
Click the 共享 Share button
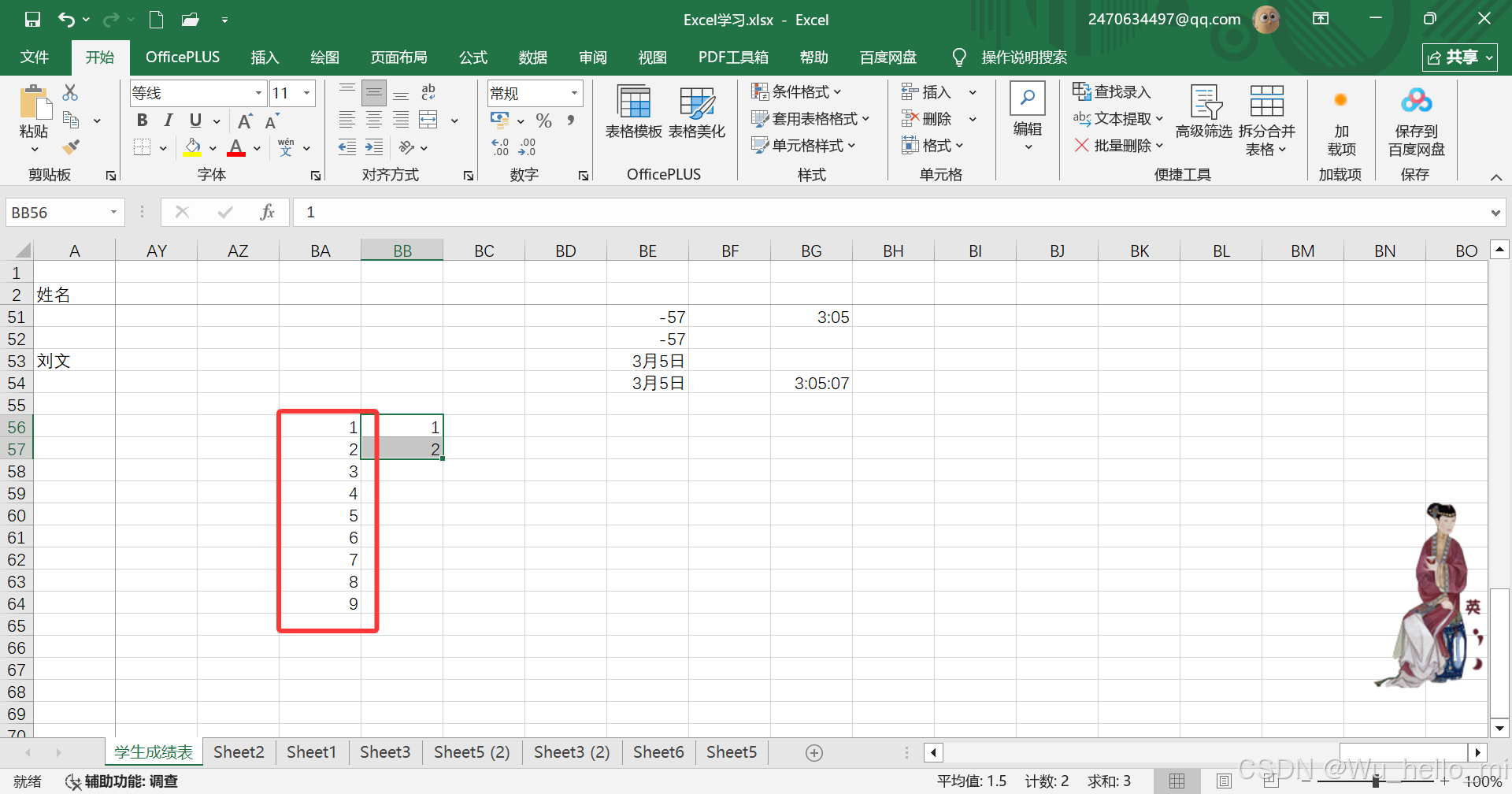click(x=1460, y=58)
